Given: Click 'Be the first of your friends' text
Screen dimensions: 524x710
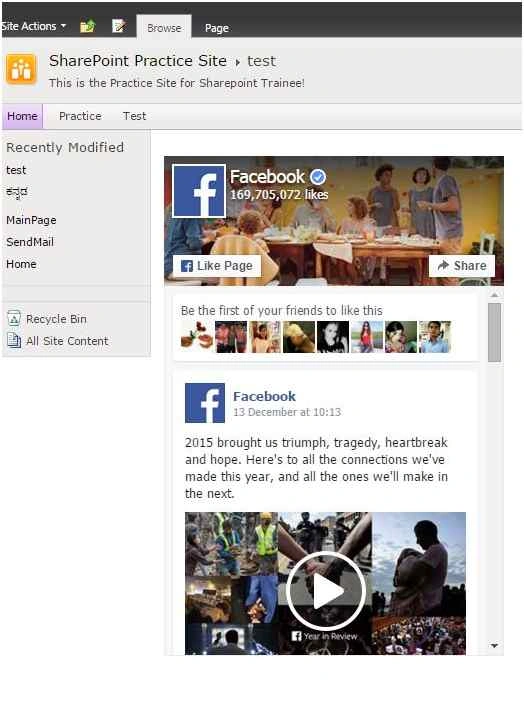Looking at the screenshot, I should pos(281,311).
